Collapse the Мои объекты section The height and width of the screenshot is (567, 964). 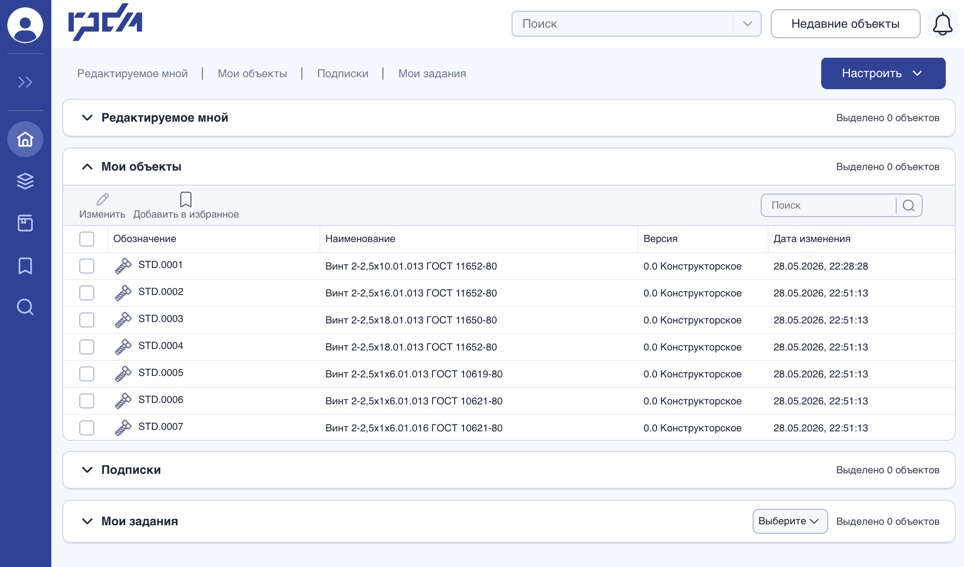(x=87, y=167)
